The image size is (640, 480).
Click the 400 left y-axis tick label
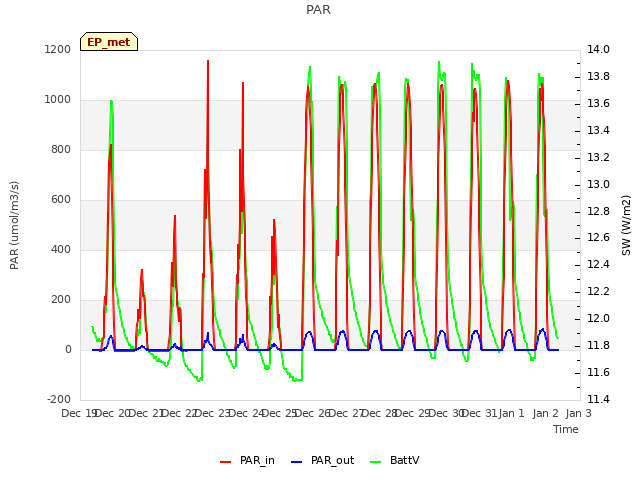[61, 250]
